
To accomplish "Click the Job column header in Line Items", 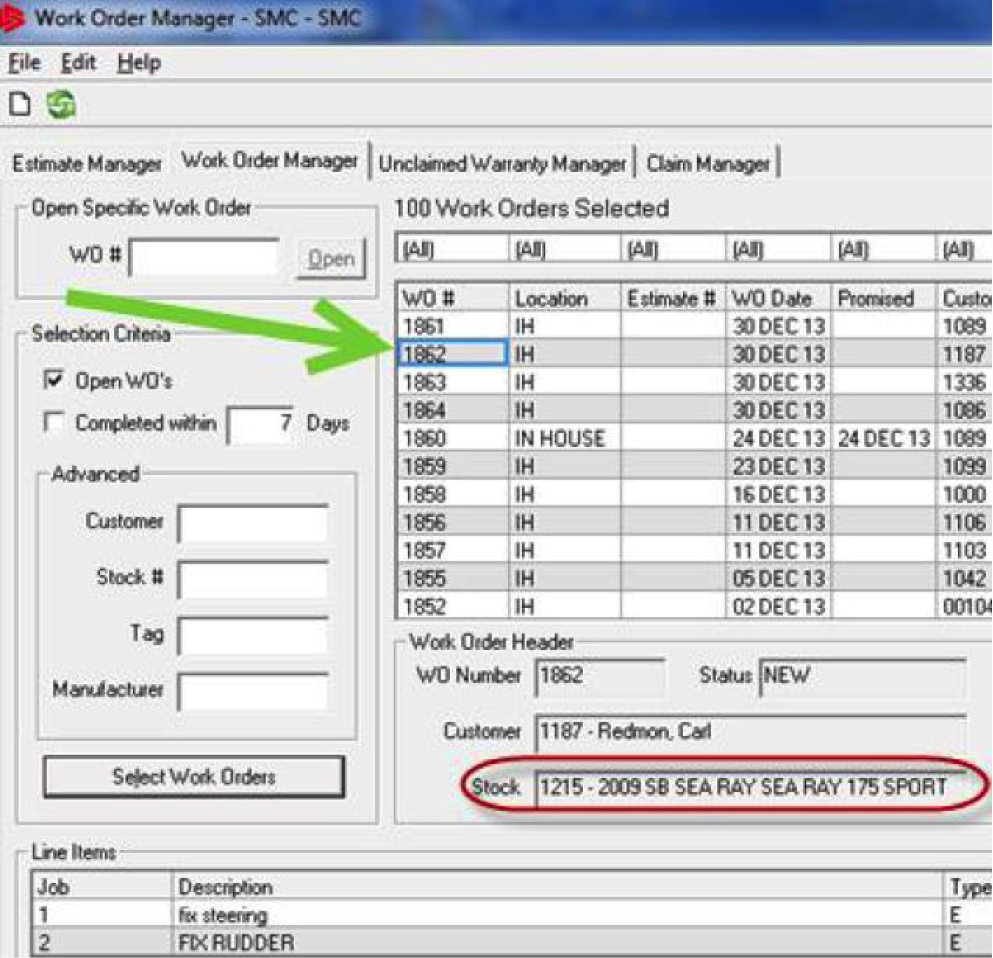I will 101,886.
